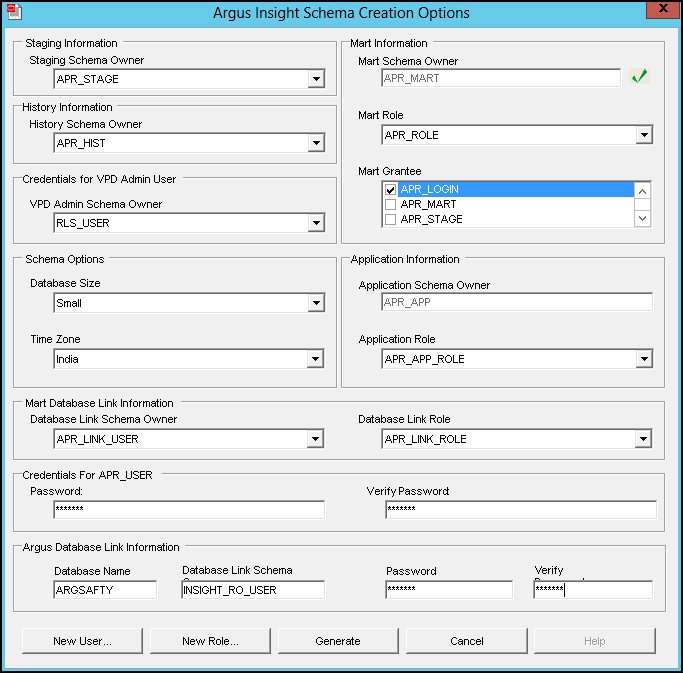This screenshot has height=673, width=683.
Task: Open the Time Zone dropdown
Action: pos(316,359)
